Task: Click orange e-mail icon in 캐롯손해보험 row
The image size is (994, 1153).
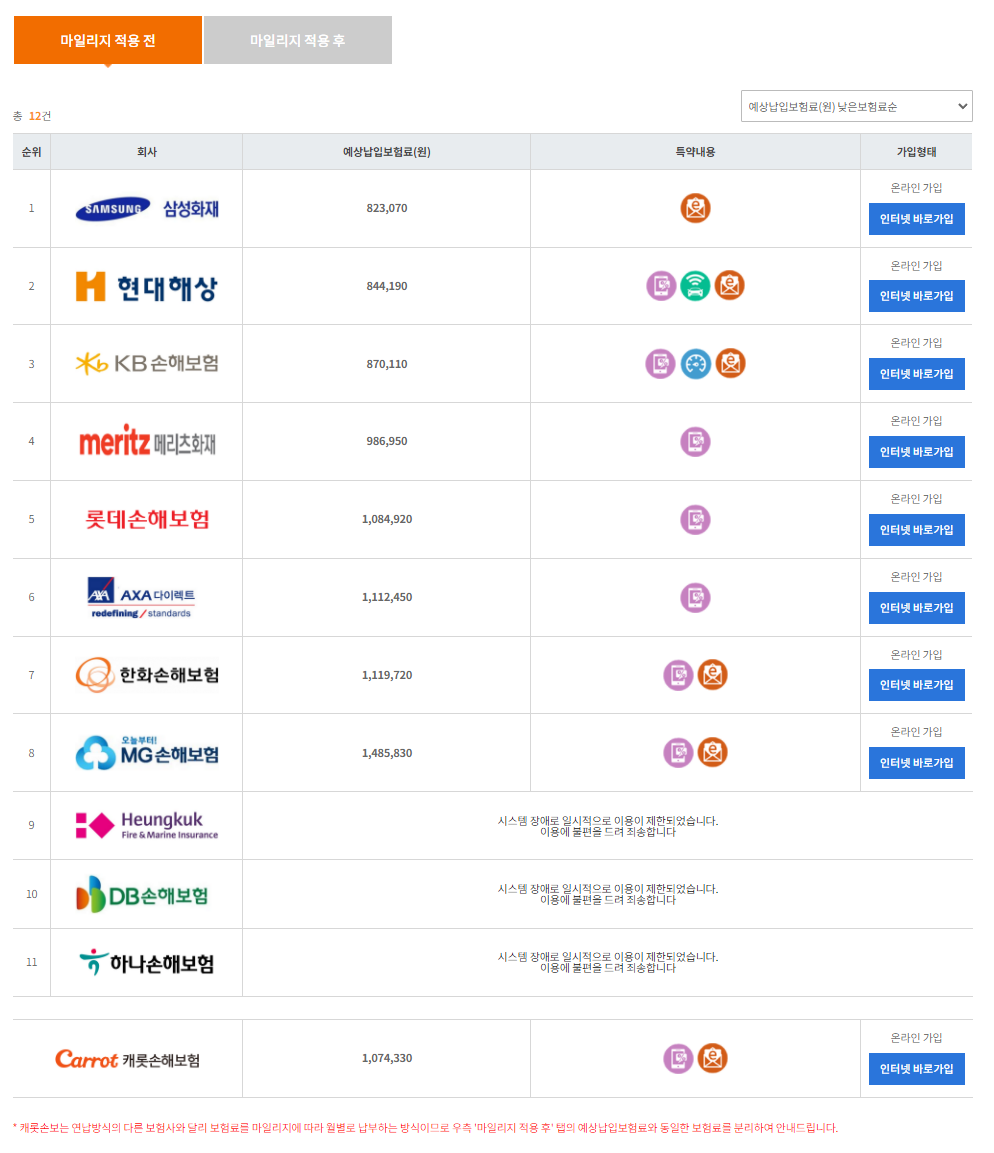Action: (x=712, y=1059)
